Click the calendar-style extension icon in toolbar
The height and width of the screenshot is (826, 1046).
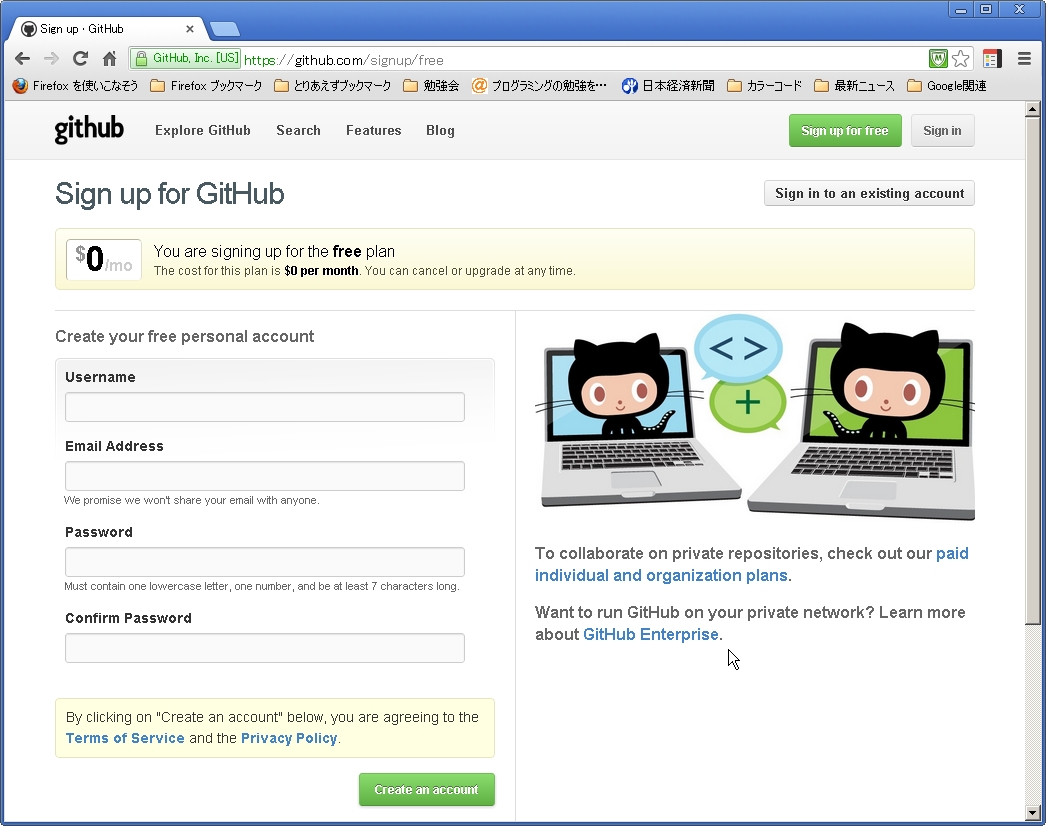point(992,59)
